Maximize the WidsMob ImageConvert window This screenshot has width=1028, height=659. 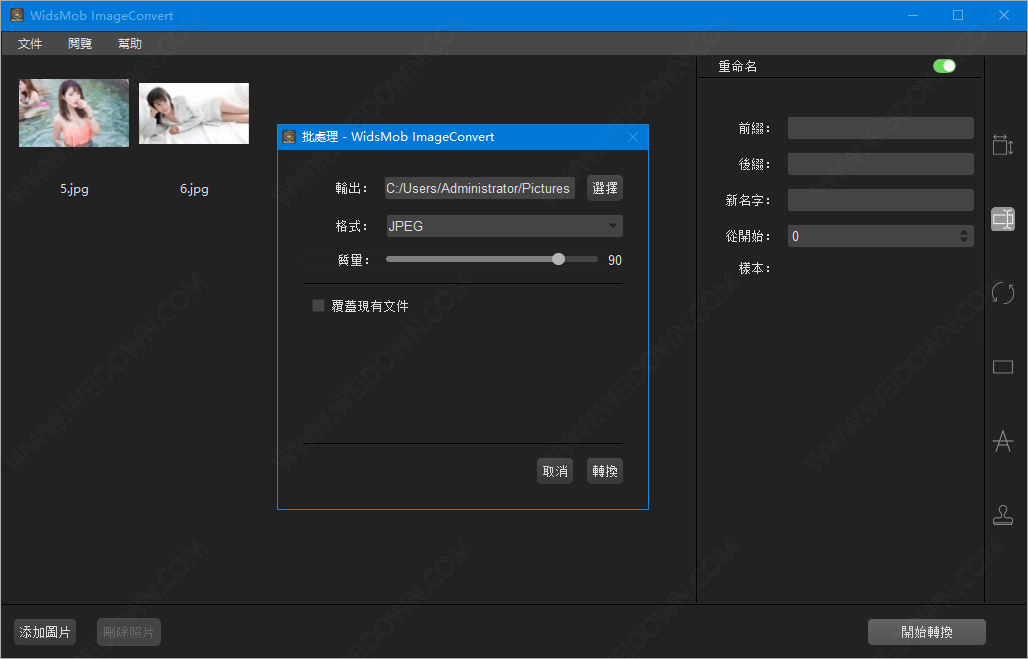coord(958,15)
